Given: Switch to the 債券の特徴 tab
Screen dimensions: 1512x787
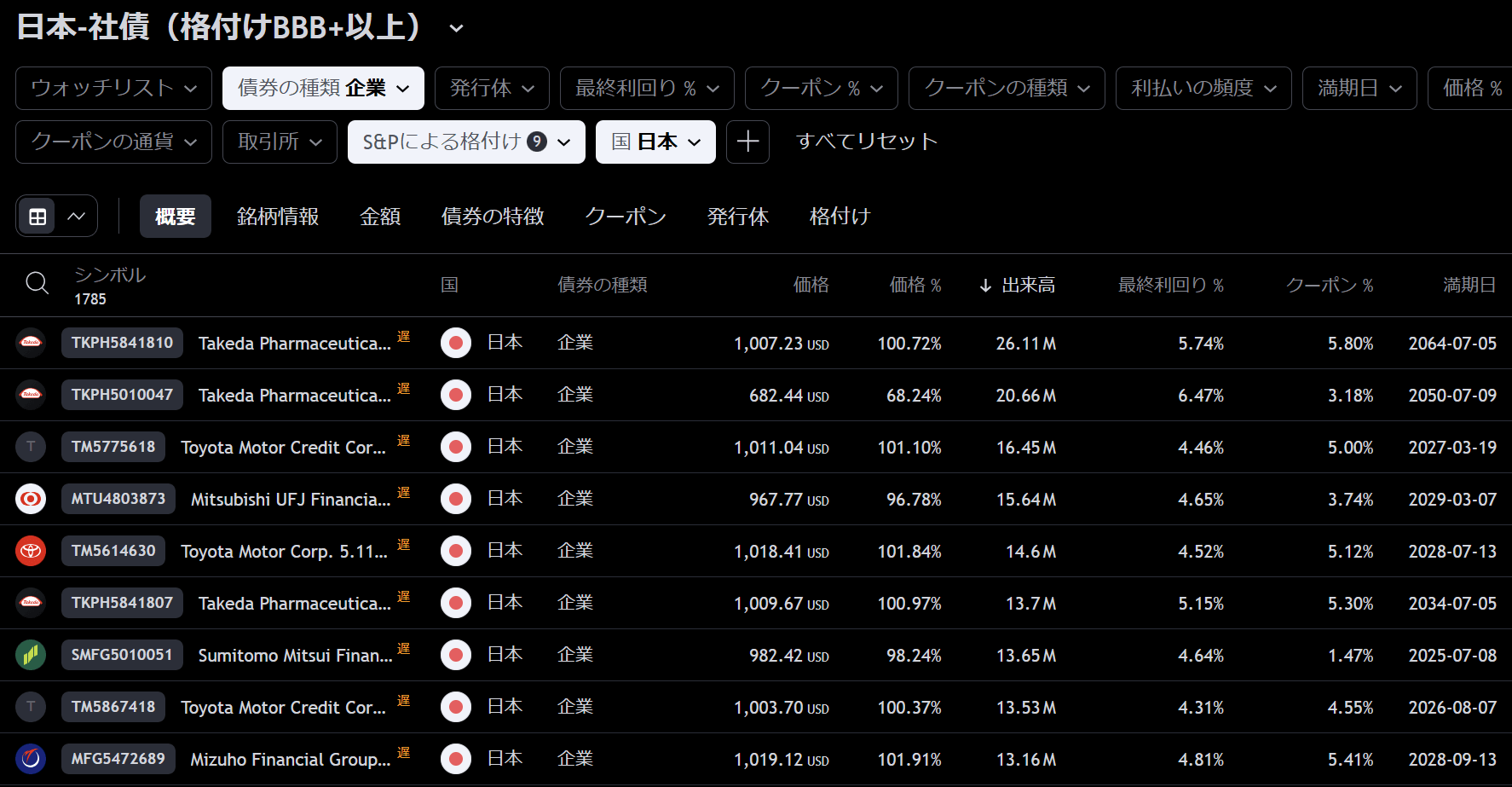Looking at the screenshot, I should (x=493, y=217).
